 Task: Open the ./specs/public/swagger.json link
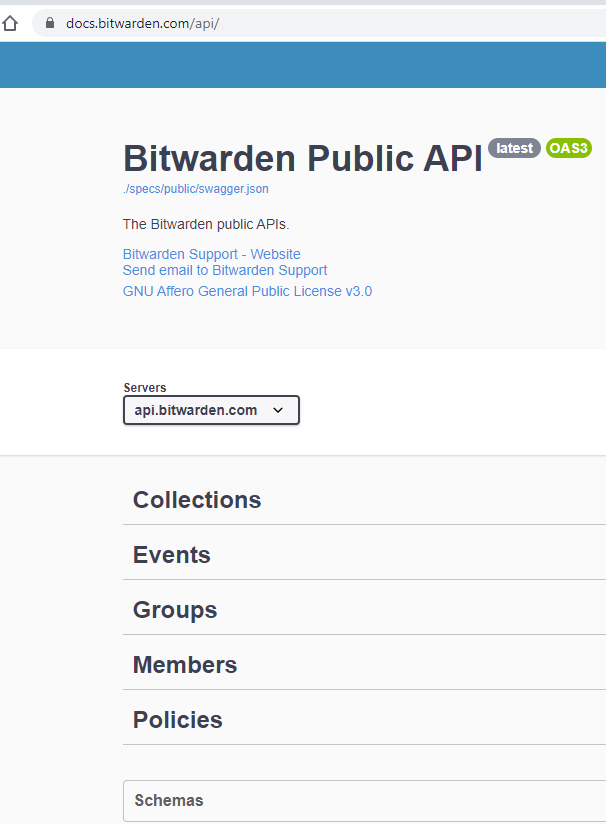click(x=196, y=189)
